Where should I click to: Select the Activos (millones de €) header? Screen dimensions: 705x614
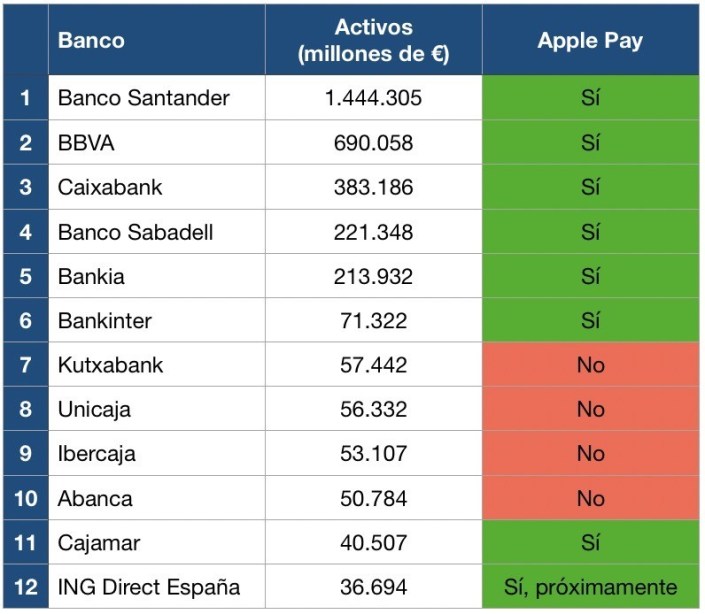coord(373,41)
